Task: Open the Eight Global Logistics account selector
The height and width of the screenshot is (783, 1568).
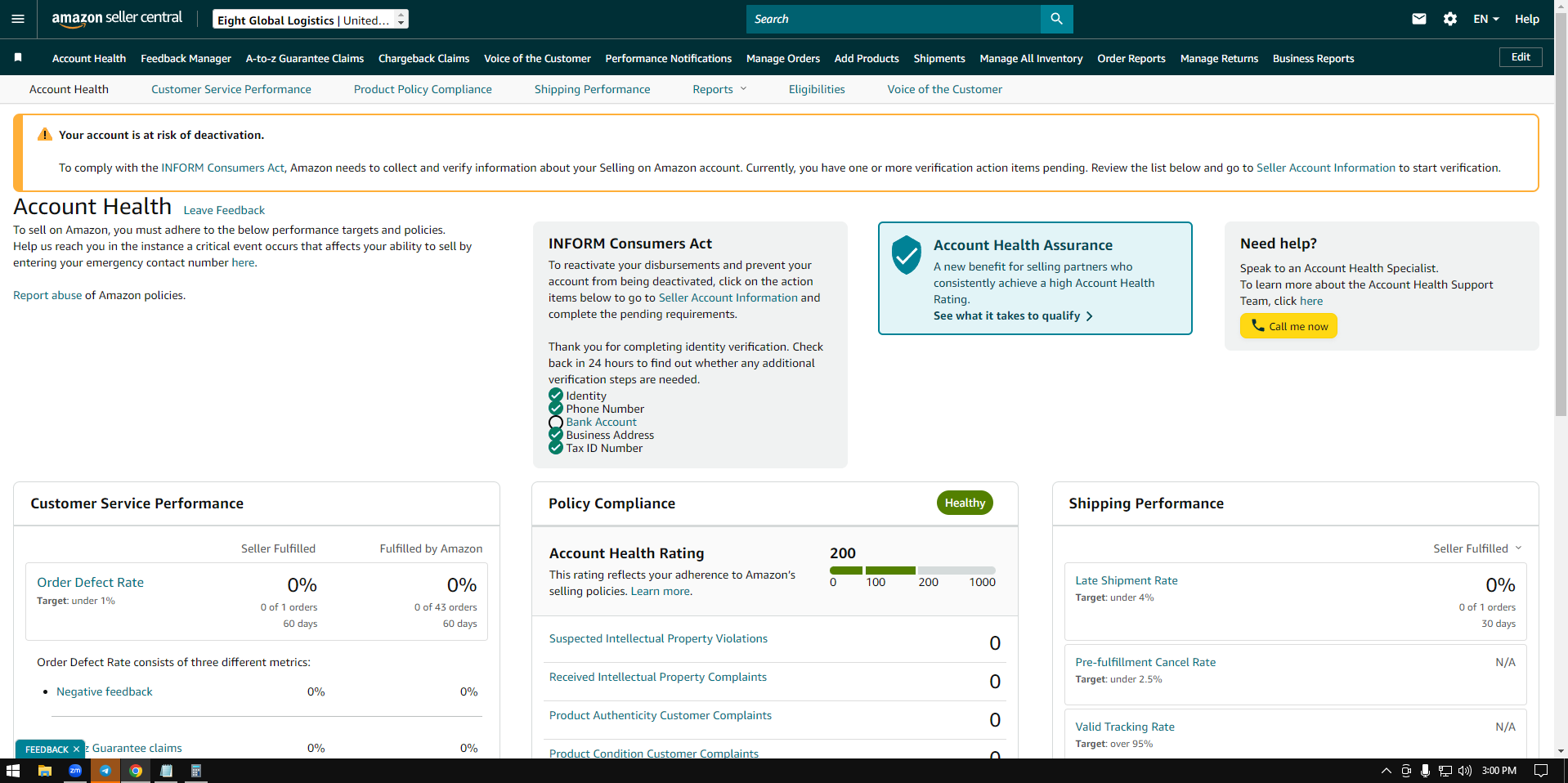Action: (311, 20)
